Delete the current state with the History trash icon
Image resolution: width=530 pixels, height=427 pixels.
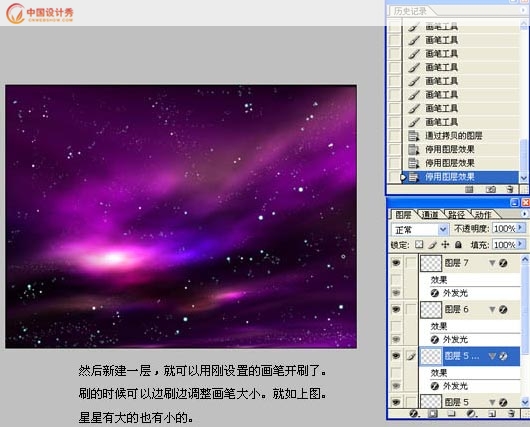click(510, 189)
